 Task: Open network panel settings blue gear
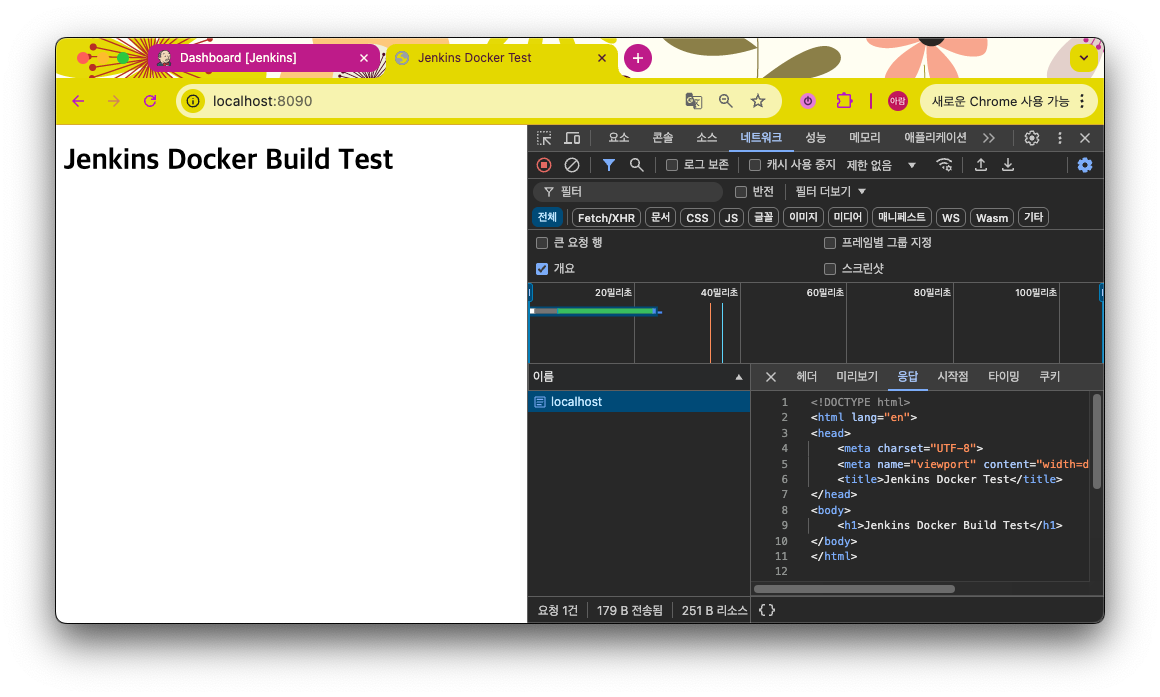1085,165
